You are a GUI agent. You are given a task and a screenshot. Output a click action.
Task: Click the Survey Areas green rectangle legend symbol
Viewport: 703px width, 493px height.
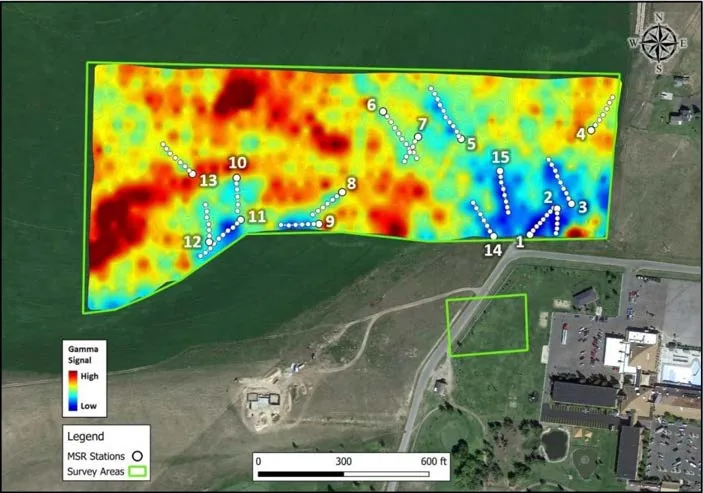click(x=138, y=471)
